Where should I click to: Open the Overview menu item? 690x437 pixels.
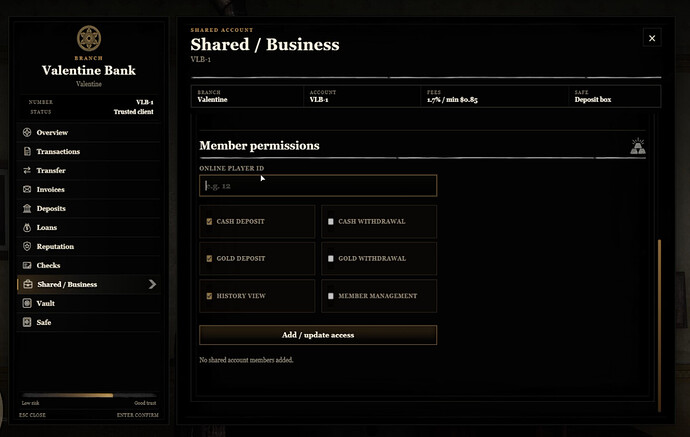pos(89,132)
